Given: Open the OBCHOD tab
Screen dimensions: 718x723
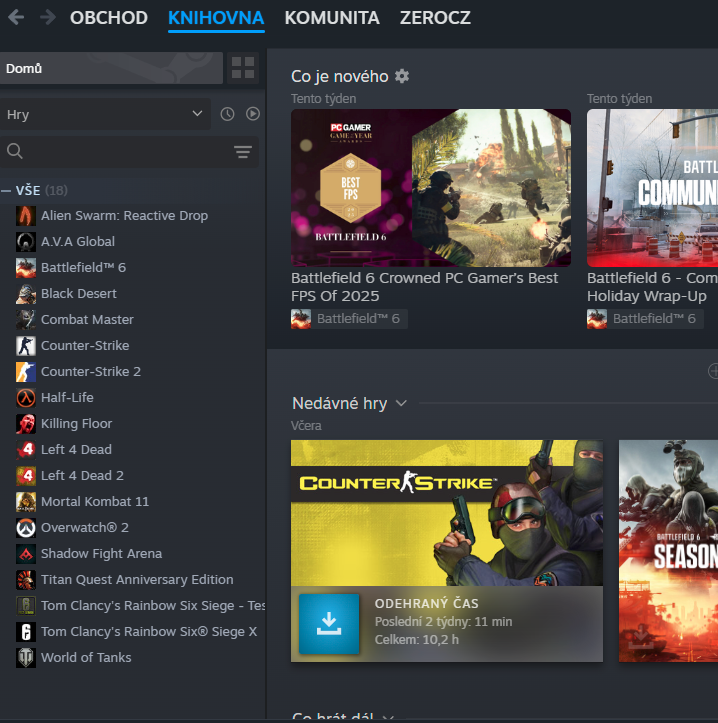Looking at the screenshot, I should pos(109,18).
